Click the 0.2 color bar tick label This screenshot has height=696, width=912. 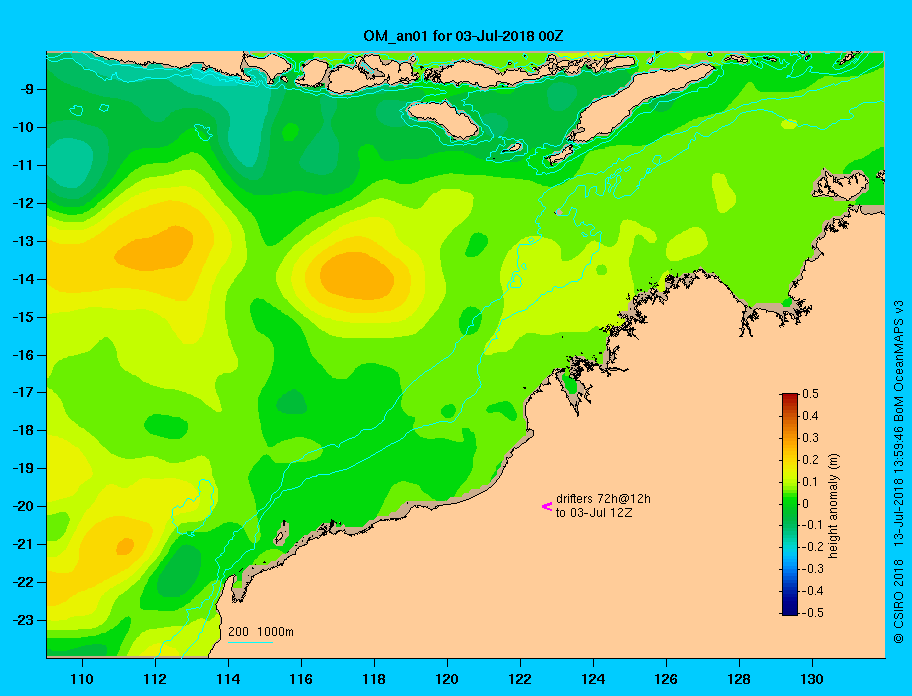point(810,459)
